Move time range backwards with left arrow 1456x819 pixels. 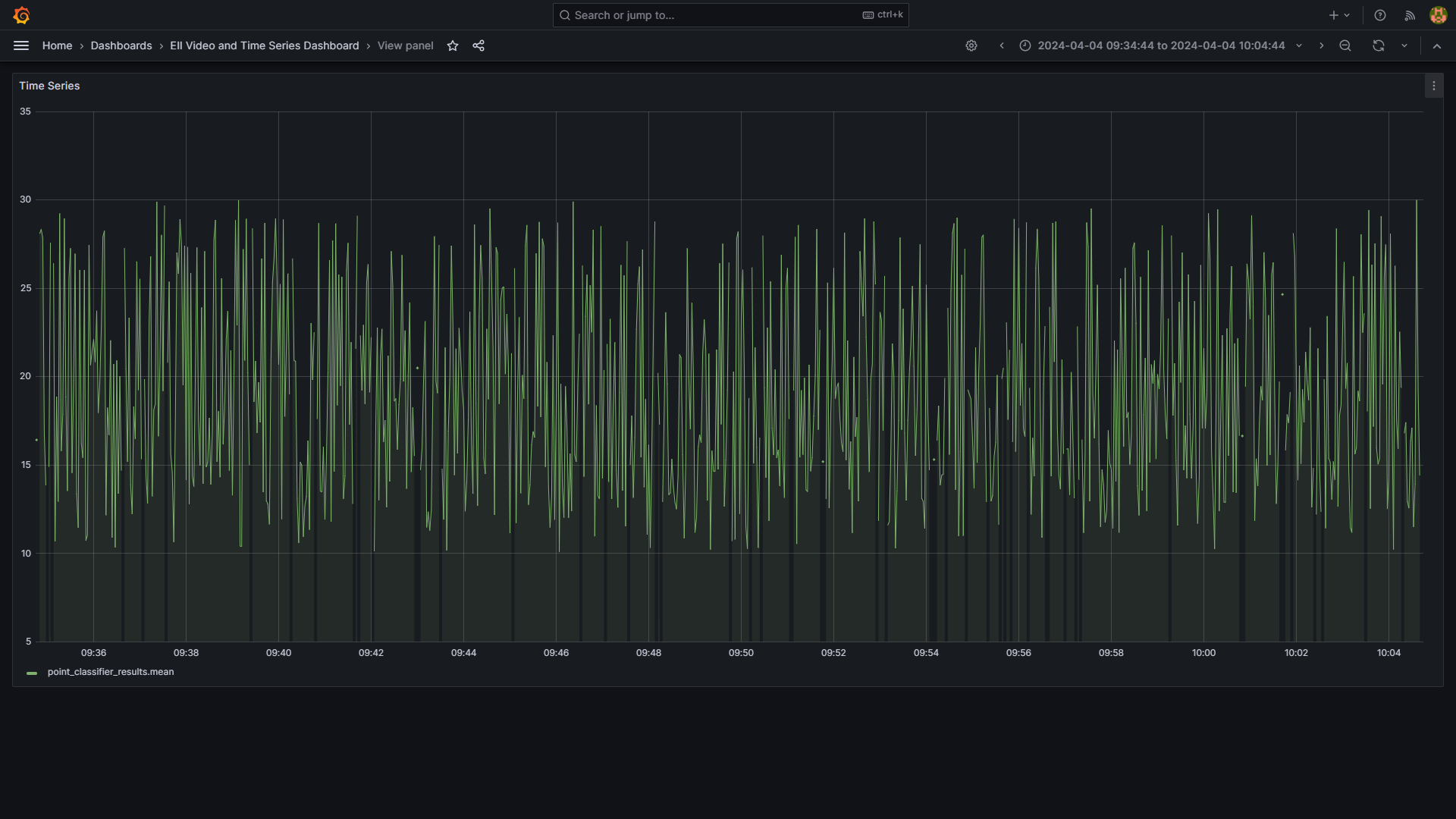point(1002,45)
